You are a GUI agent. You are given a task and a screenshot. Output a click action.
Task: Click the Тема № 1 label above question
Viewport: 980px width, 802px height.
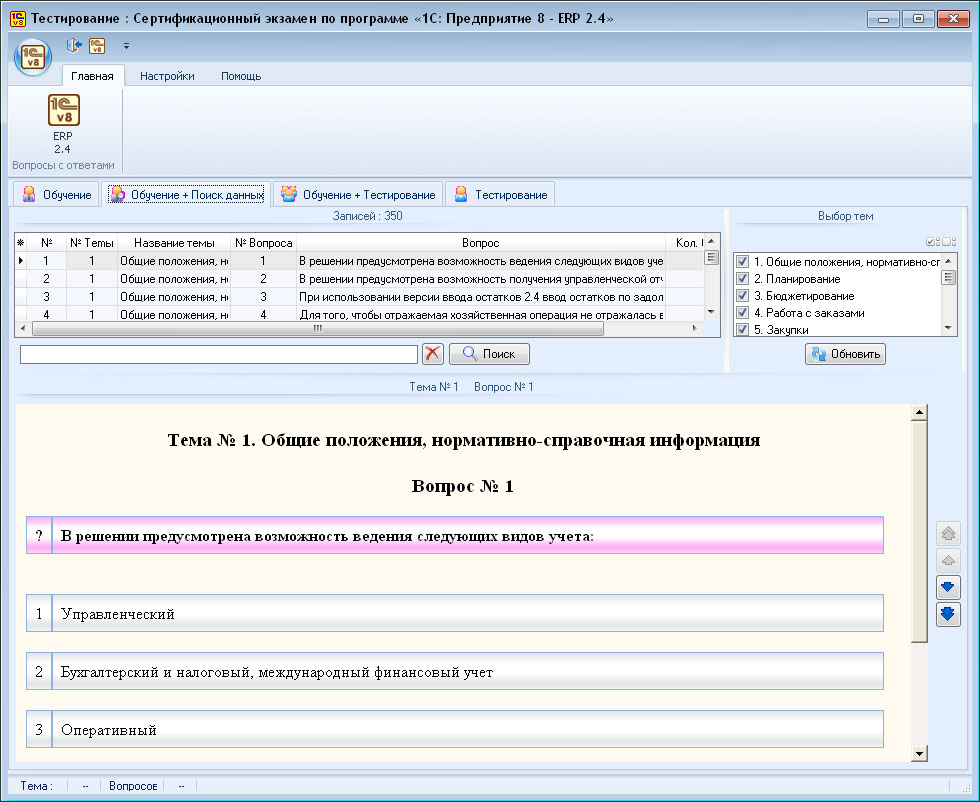pyautogui.click(x=434, y=387)
